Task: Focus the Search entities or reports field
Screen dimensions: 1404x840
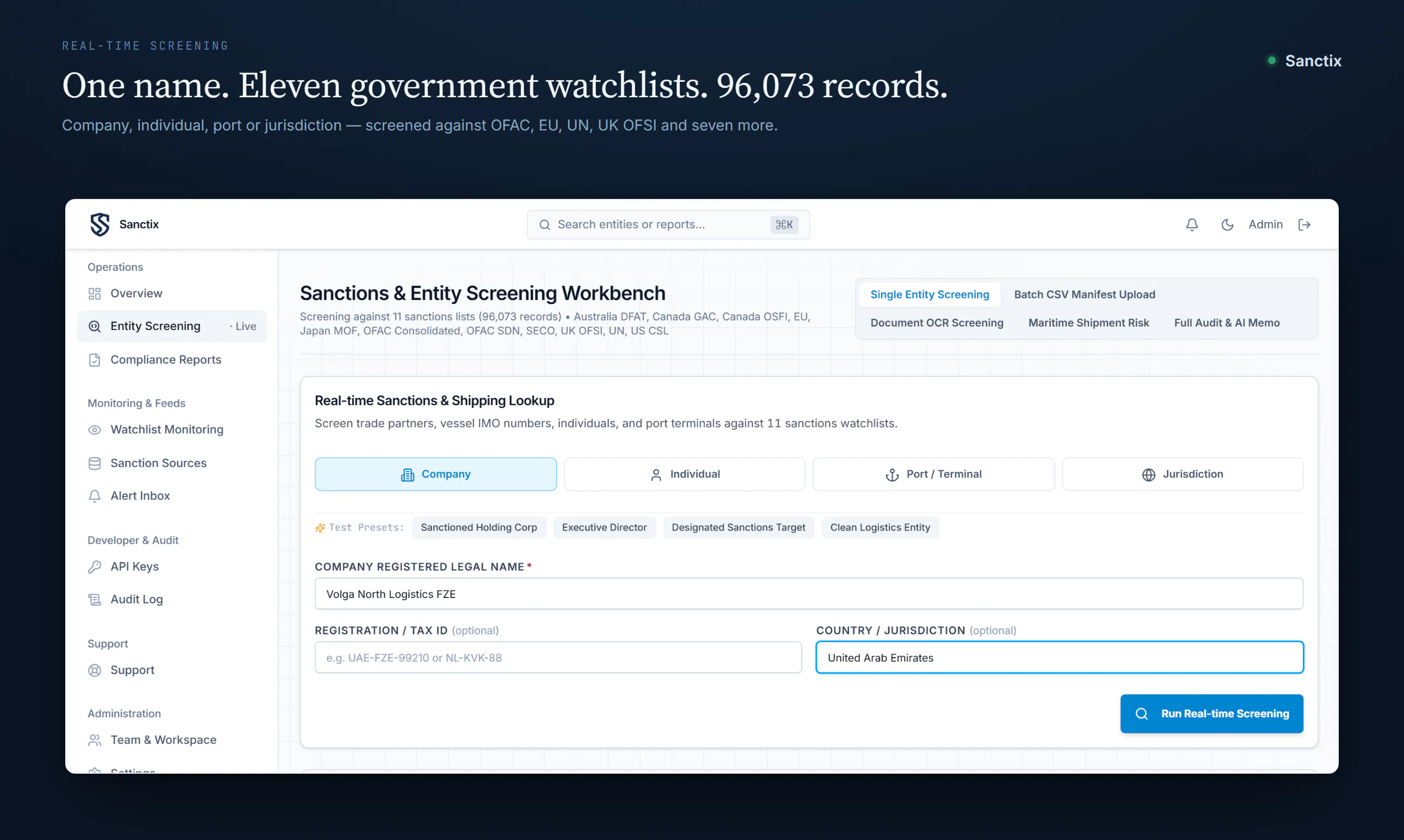Action: (x=668, y=225)
